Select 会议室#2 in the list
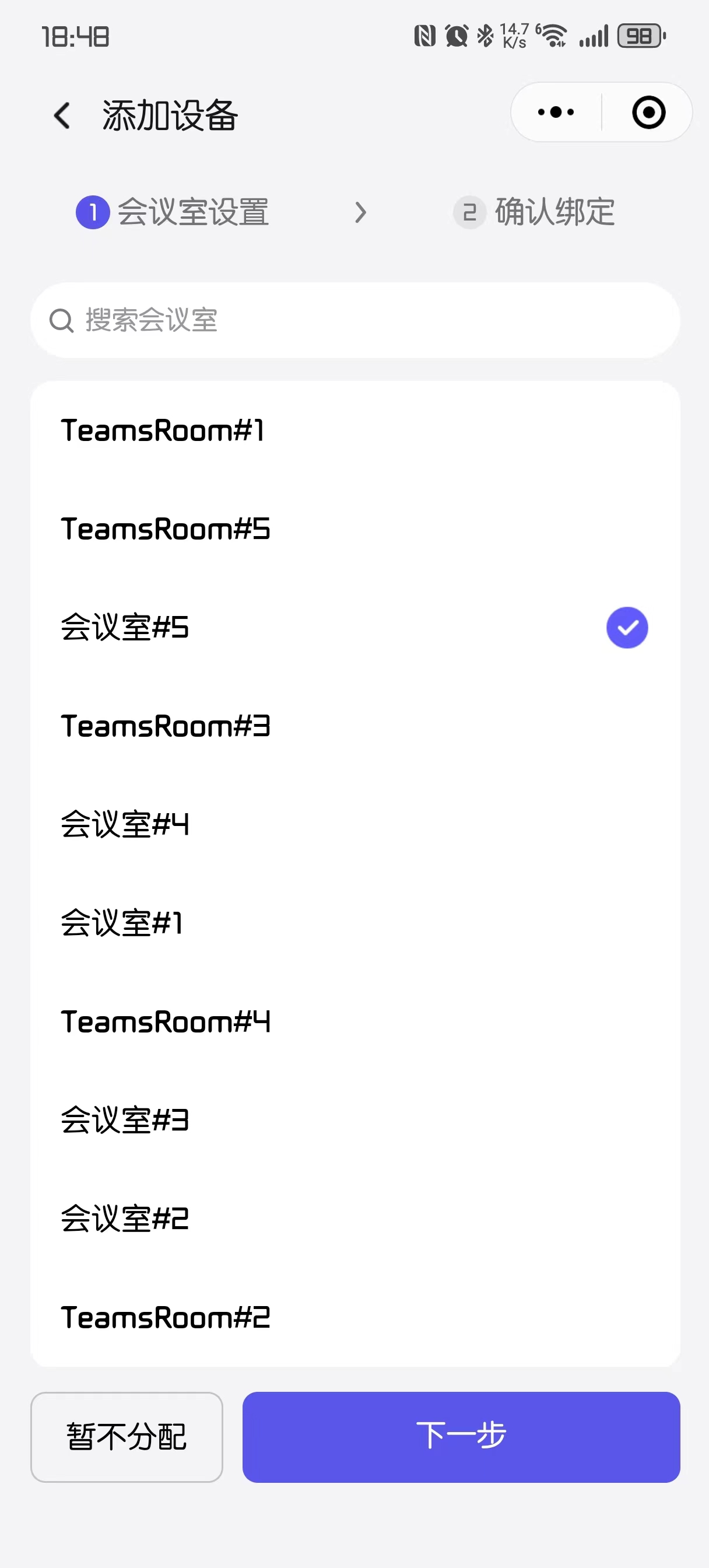709x1568 pixels. click(x=355, y=1219)
